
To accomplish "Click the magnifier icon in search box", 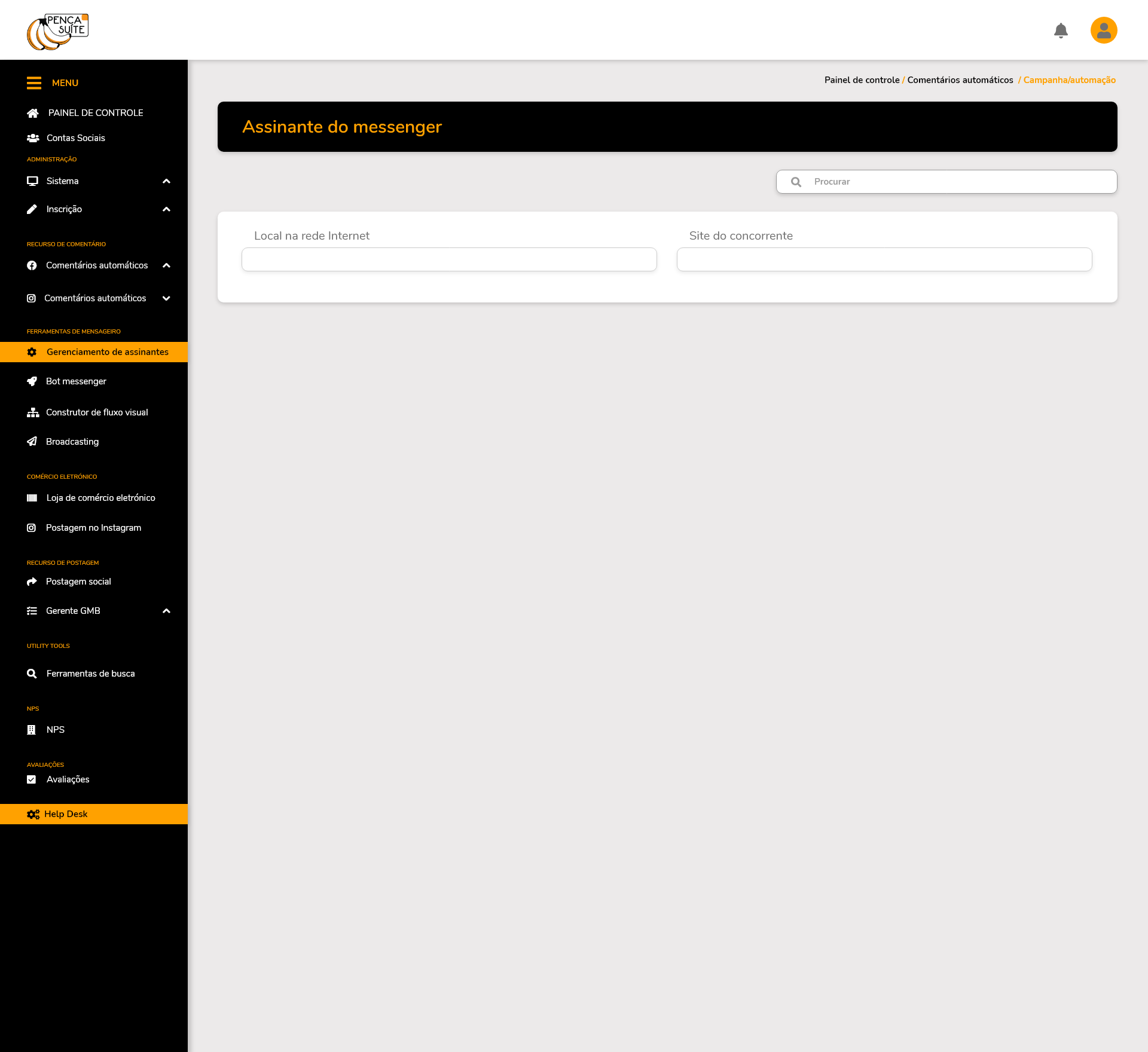I will pyautogui.click(x=796, y=182).
